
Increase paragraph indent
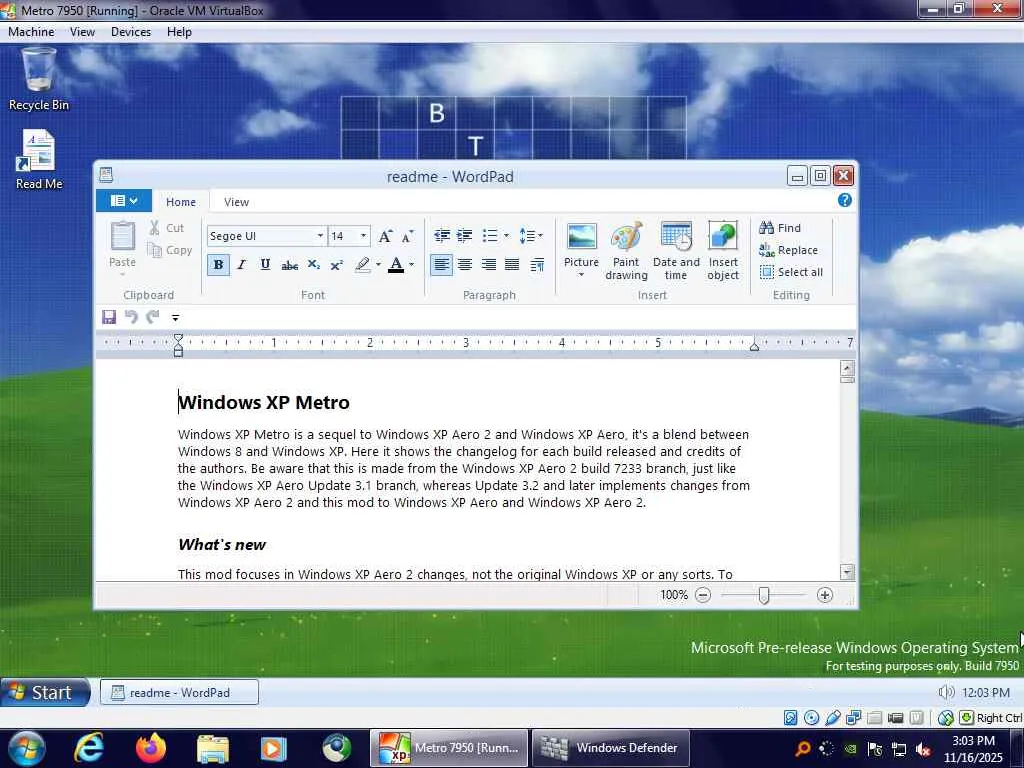tap(464, 236)
